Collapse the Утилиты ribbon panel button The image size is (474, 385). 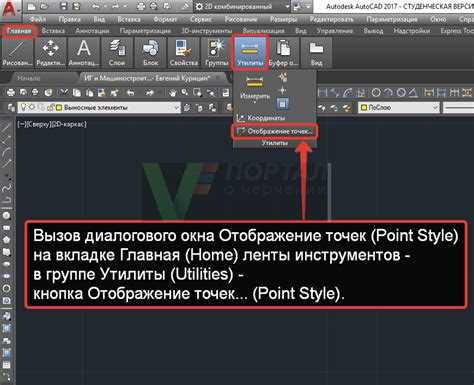(x=250, y=53)
